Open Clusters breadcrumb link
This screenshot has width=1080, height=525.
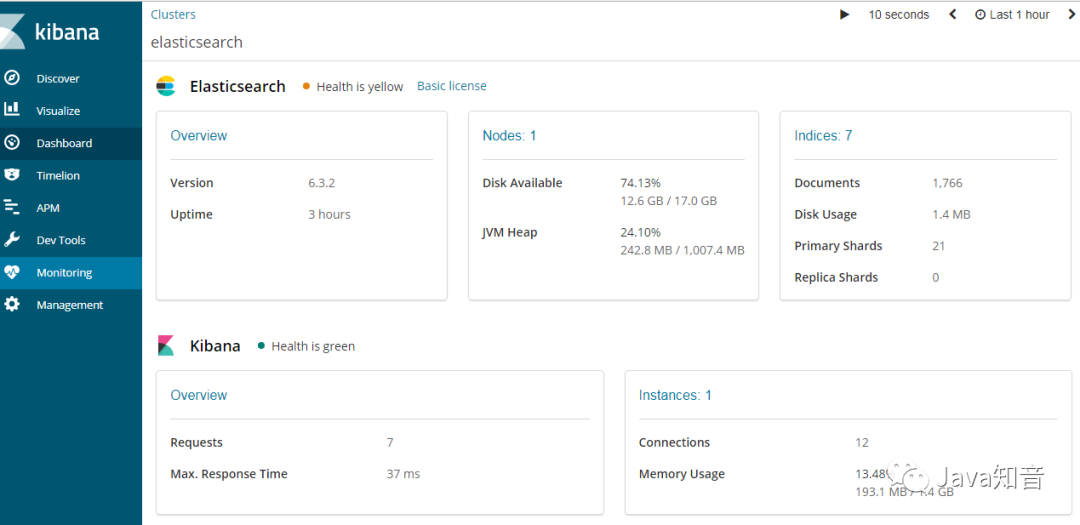pyautogui.click(x=173, y=14)
